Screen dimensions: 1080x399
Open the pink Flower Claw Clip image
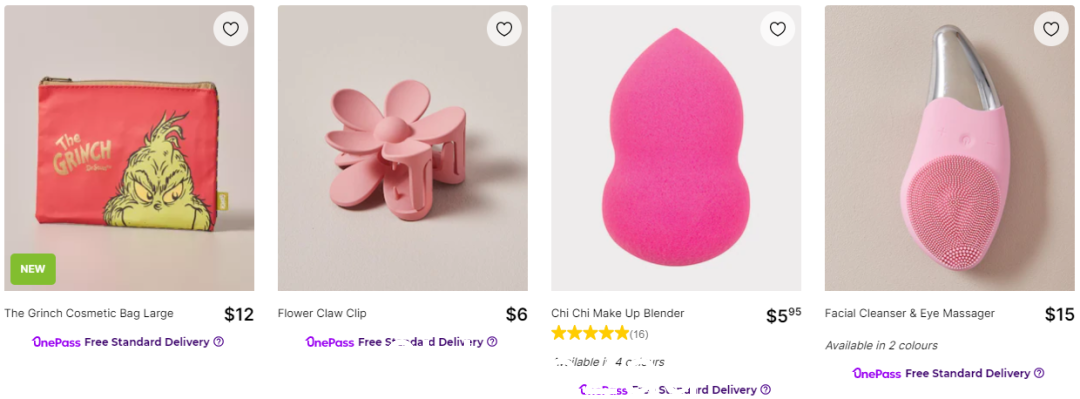pos(403,148)
